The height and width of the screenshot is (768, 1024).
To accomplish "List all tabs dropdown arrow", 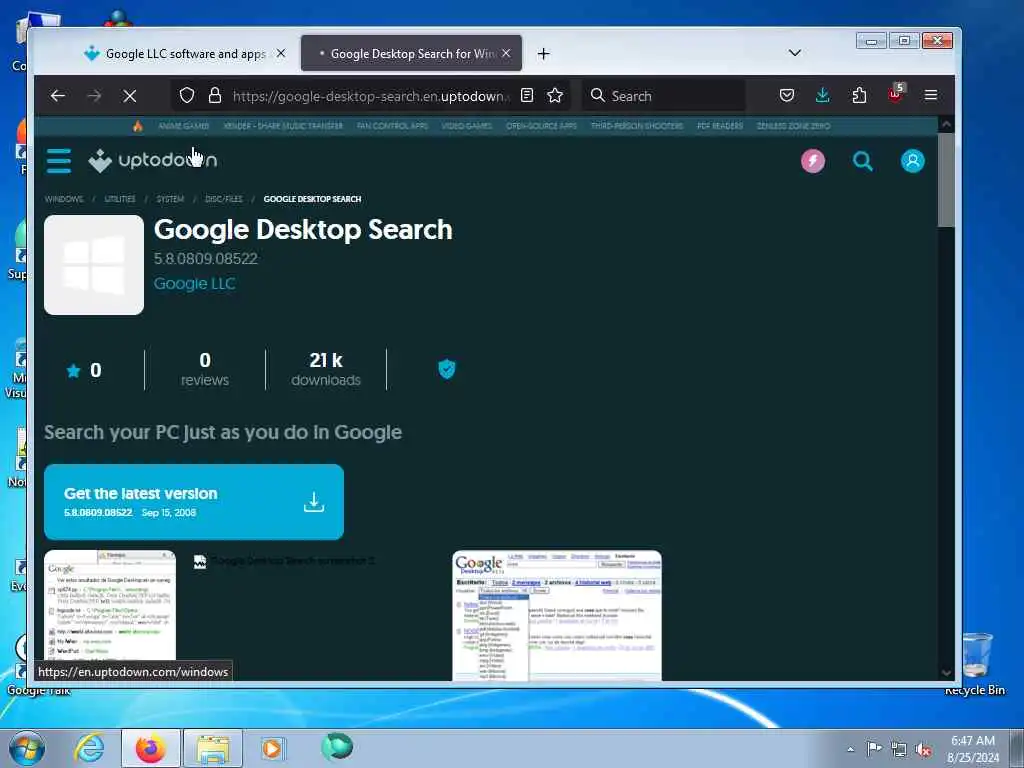I will tap(795, 53).
